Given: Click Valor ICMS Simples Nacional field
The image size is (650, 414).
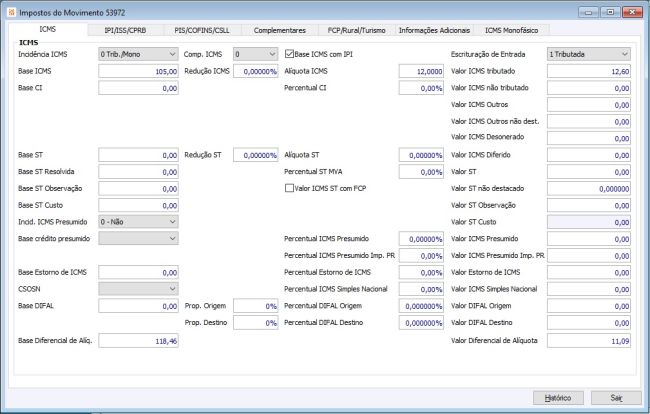Looking at the screenshot, I should 589,289.
